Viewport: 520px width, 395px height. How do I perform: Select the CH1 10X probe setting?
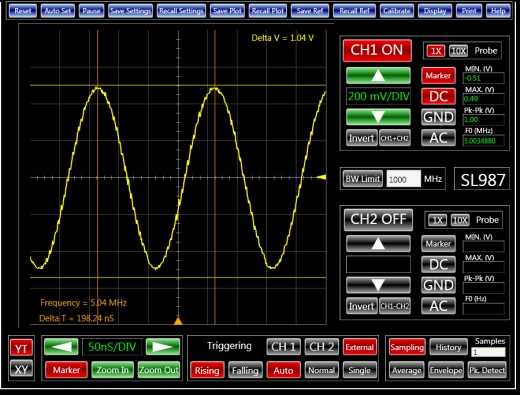point(458,51)
